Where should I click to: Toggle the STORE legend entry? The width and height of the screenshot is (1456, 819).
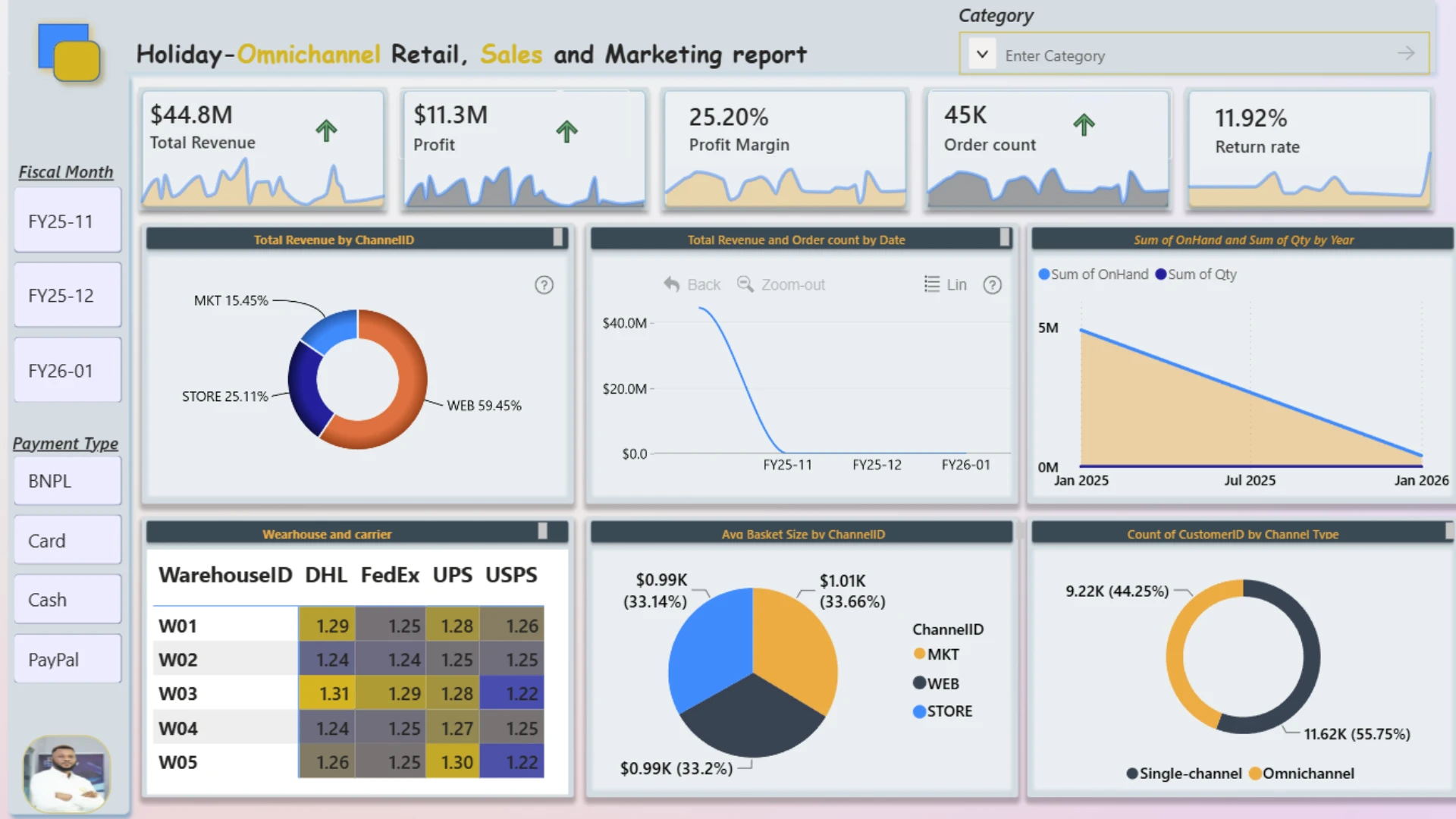pyautogui.click(x=943, y=711)
